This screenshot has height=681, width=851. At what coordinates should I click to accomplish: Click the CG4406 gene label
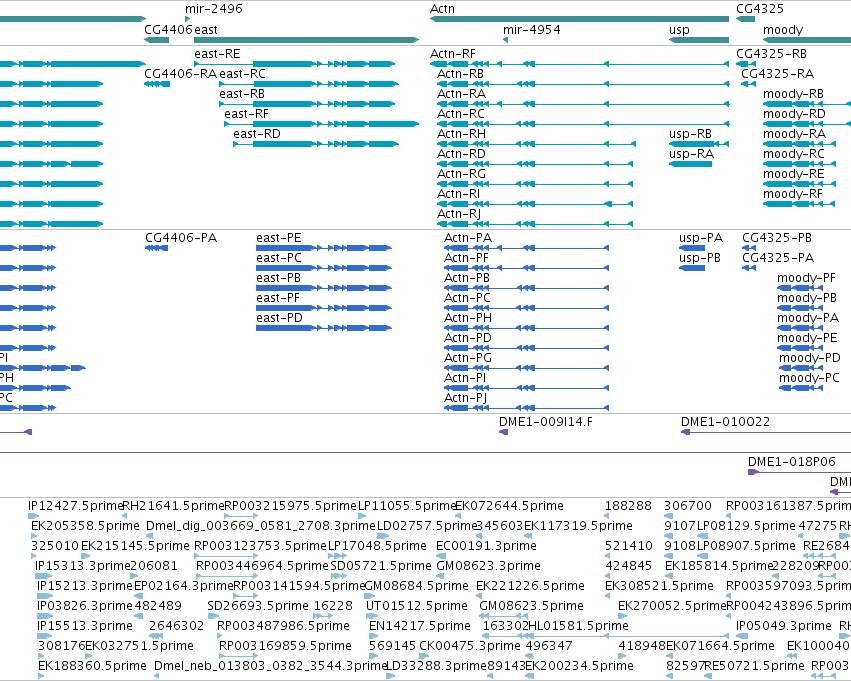click(x=168, y=29)
